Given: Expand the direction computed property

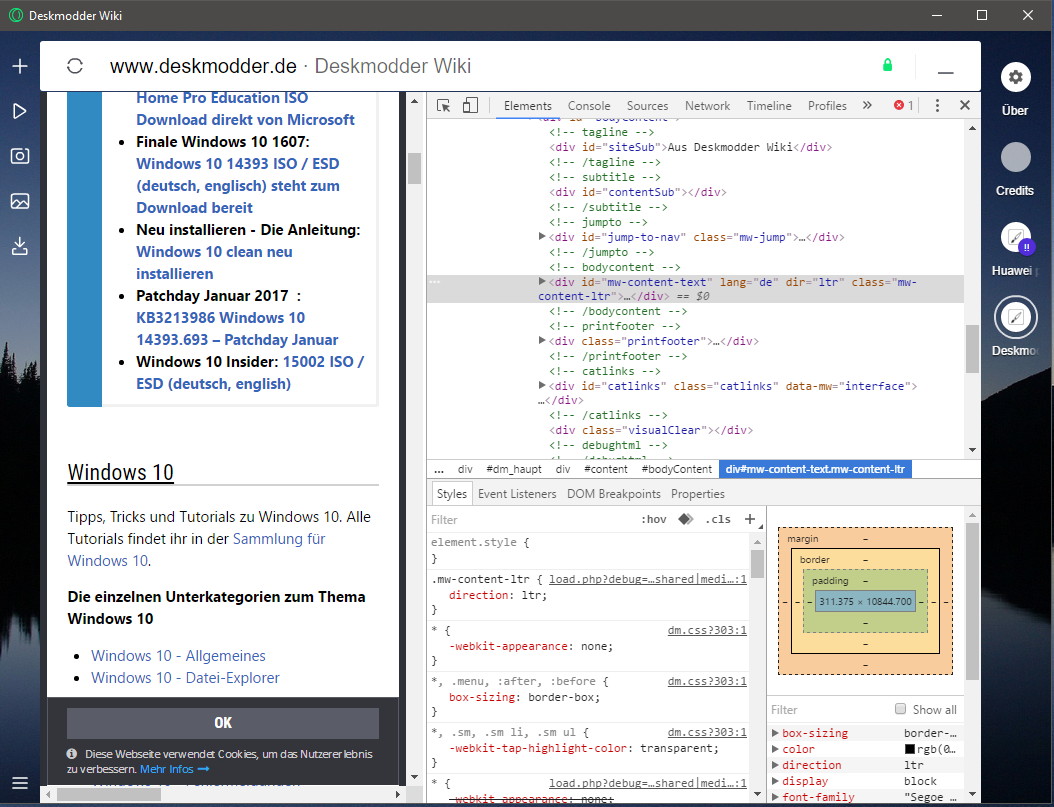Looking at the screenshot, I should 775,765.
